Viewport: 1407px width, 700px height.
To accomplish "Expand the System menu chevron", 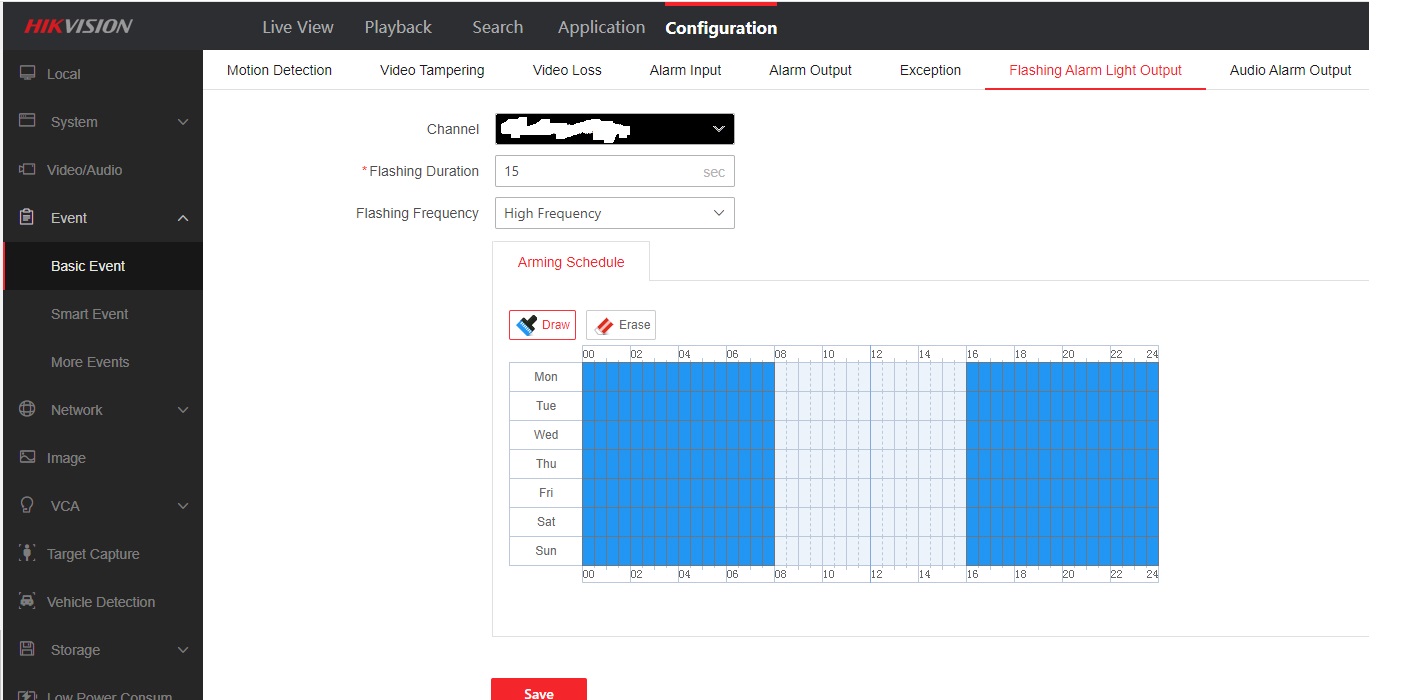I will click(x=182, y=122).
